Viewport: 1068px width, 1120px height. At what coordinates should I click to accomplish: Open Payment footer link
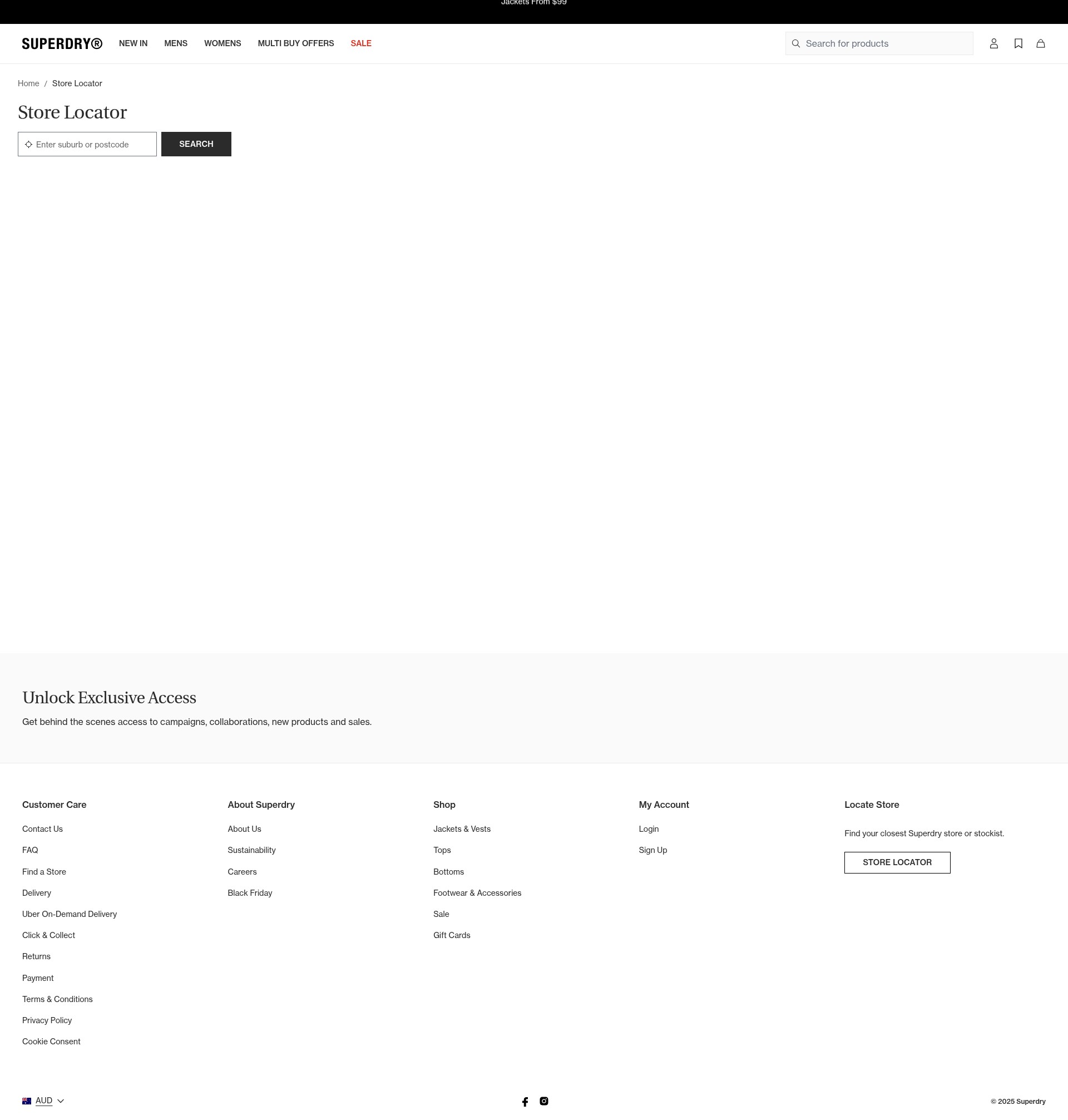(x=38, y=978)
